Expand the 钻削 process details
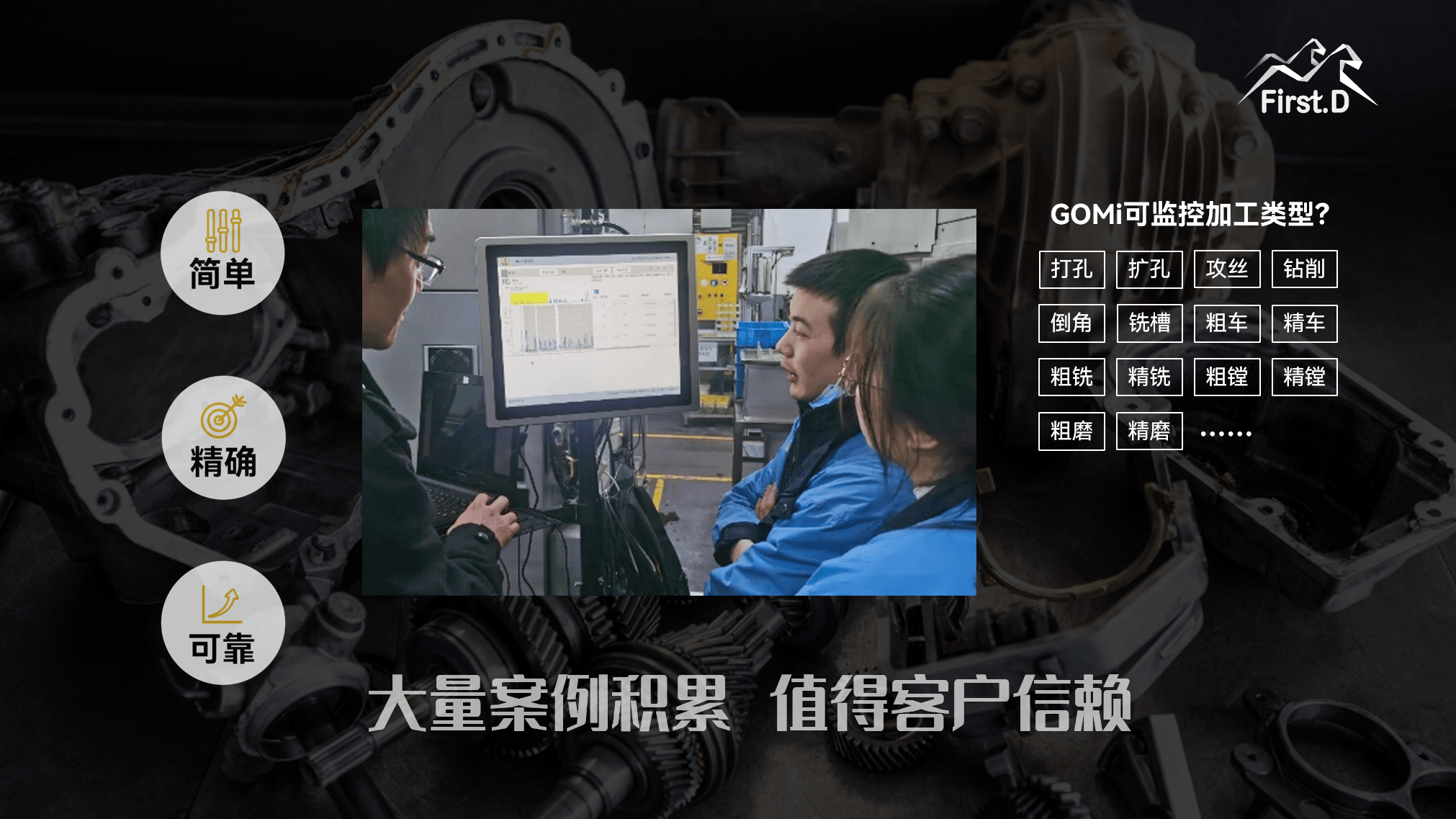The height and width of the screenshot is (819, 1456). pyautogui.click(x=1304, y=268)
